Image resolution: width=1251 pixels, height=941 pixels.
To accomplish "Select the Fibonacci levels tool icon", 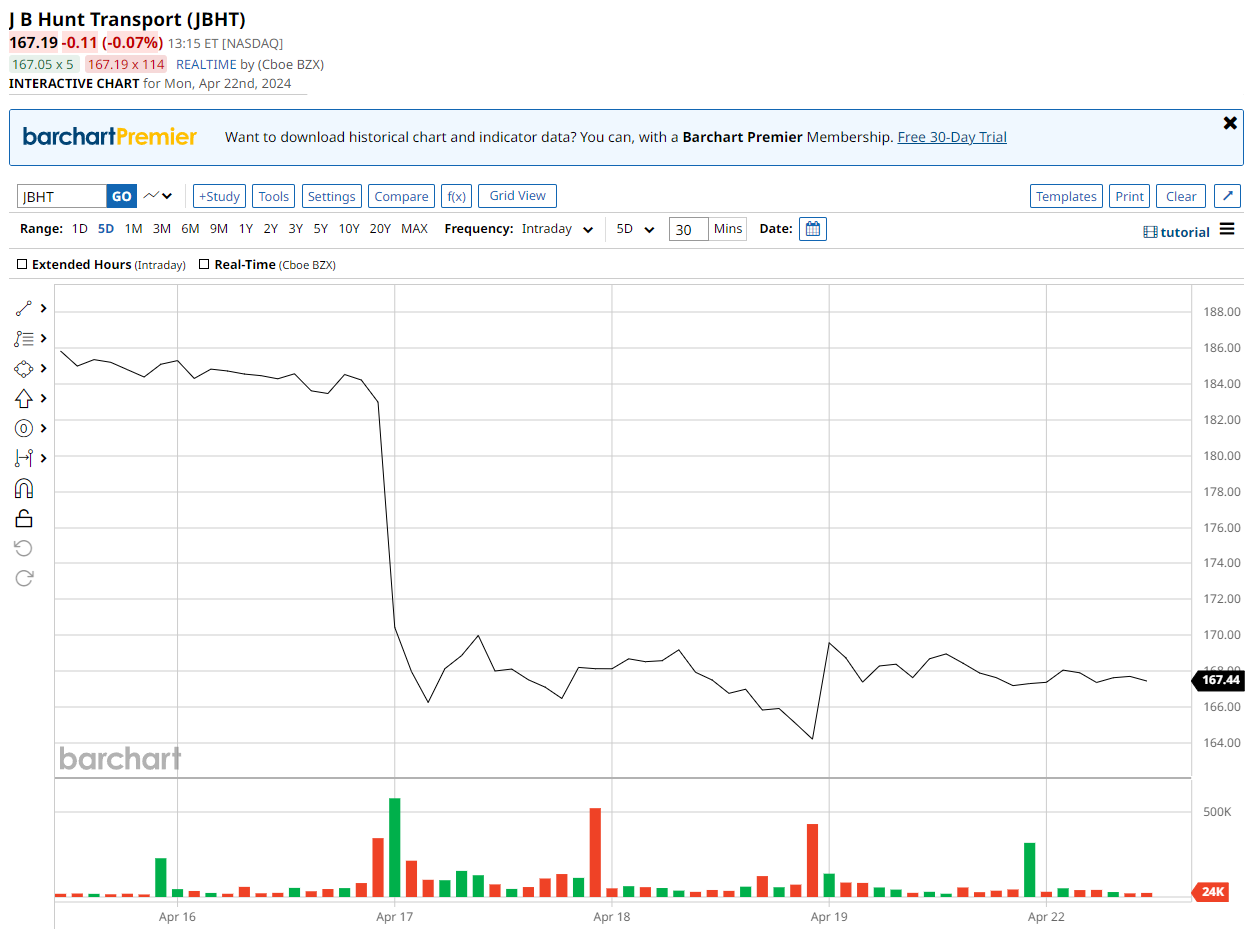I will [x=24, y=339].
